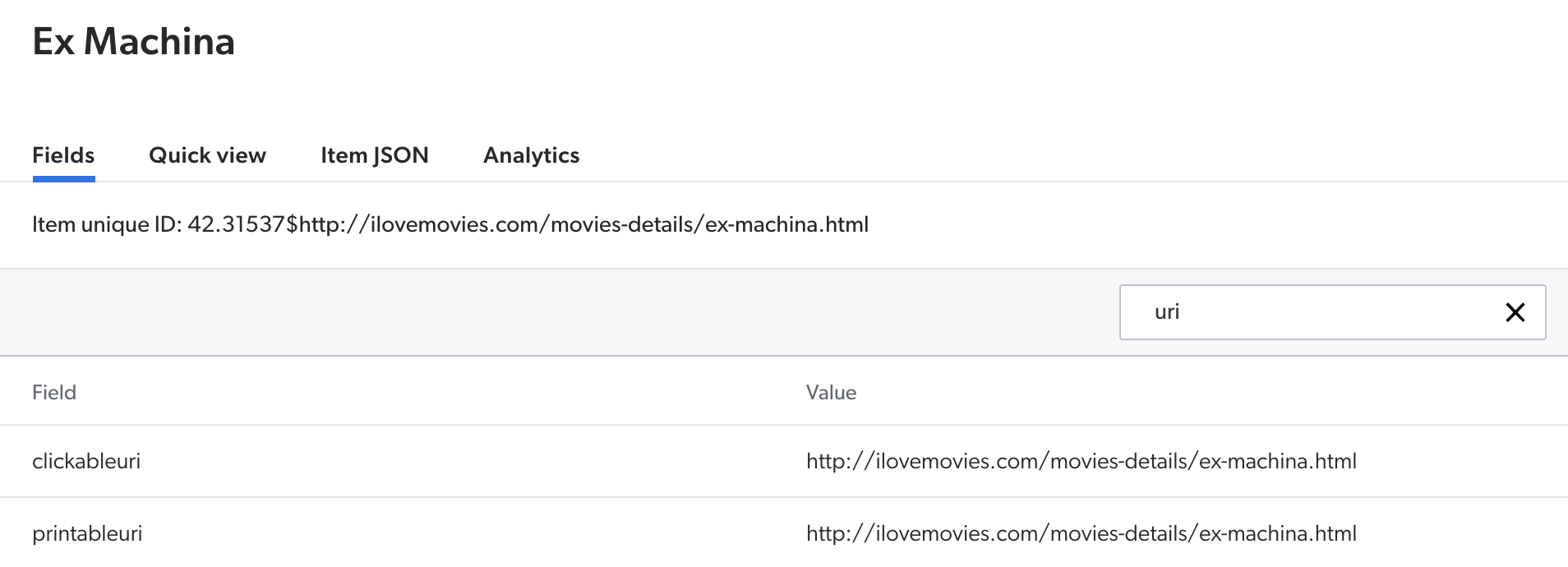Click the Value column header
Screen dimensions: 1568x567
pos(831,392)
